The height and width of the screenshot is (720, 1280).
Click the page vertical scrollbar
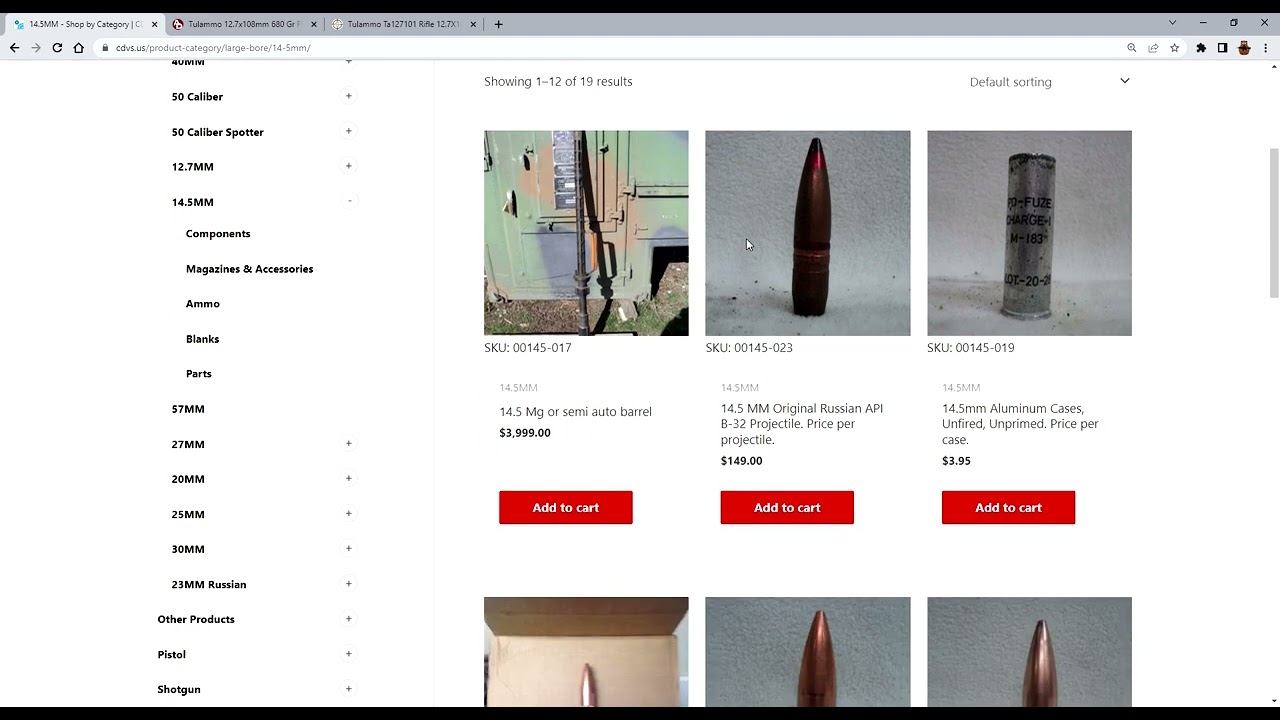point(1274,223)
